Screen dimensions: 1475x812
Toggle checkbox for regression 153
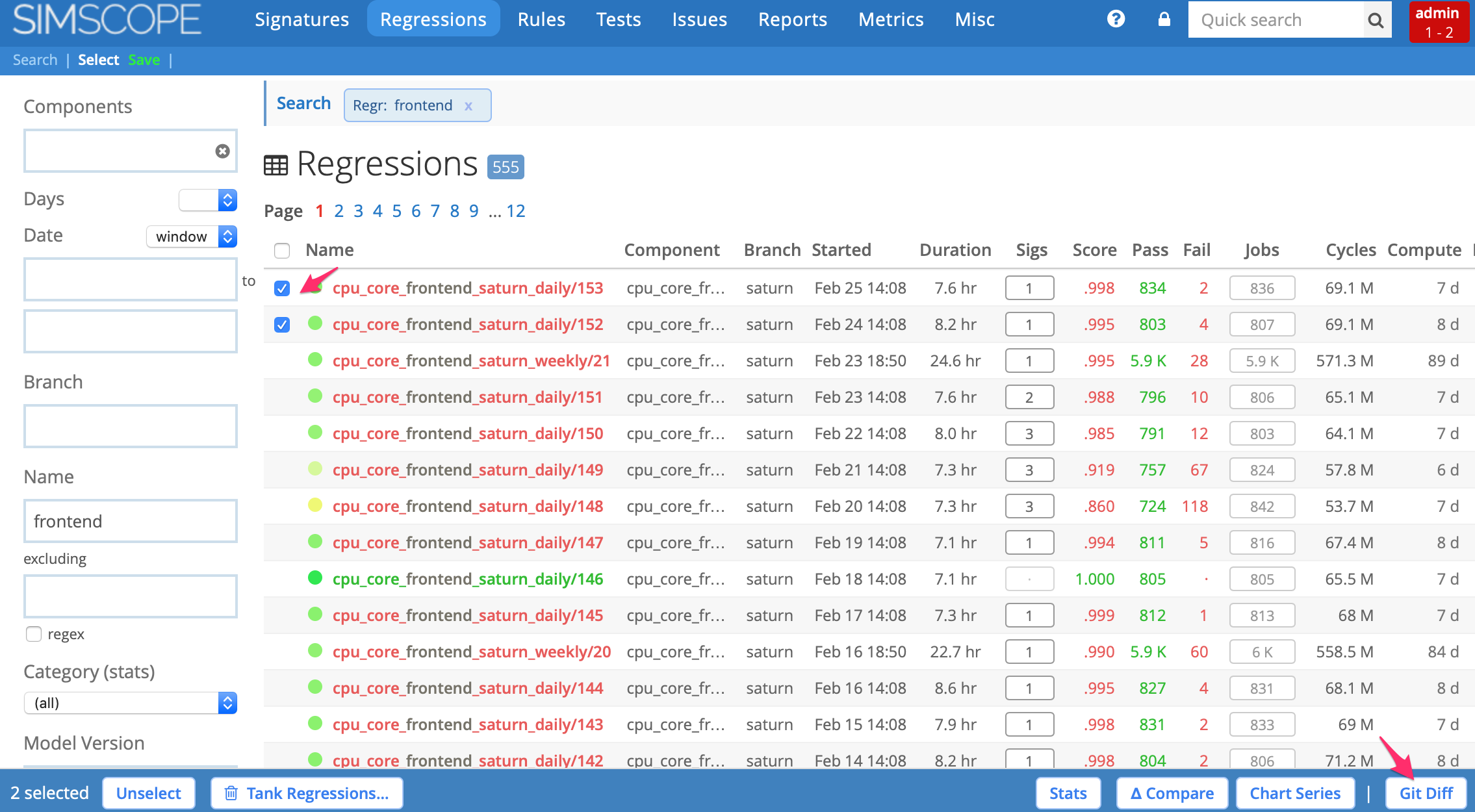(281, 288)
